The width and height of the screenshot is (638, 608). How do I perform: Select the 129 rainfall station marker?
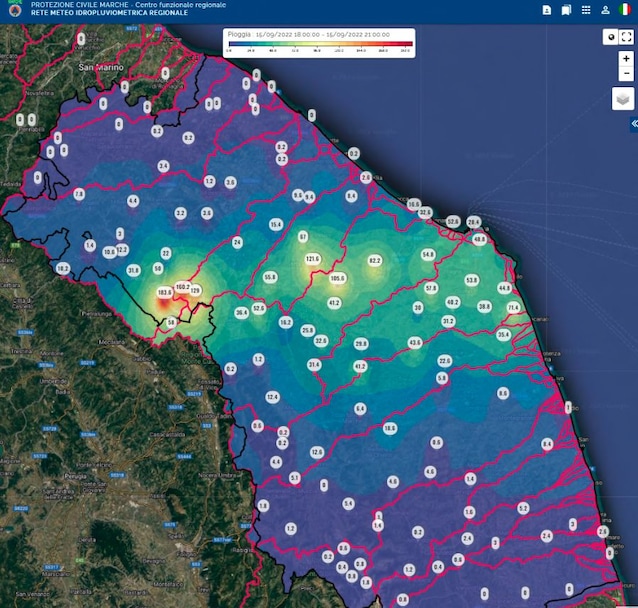(195, 290)
